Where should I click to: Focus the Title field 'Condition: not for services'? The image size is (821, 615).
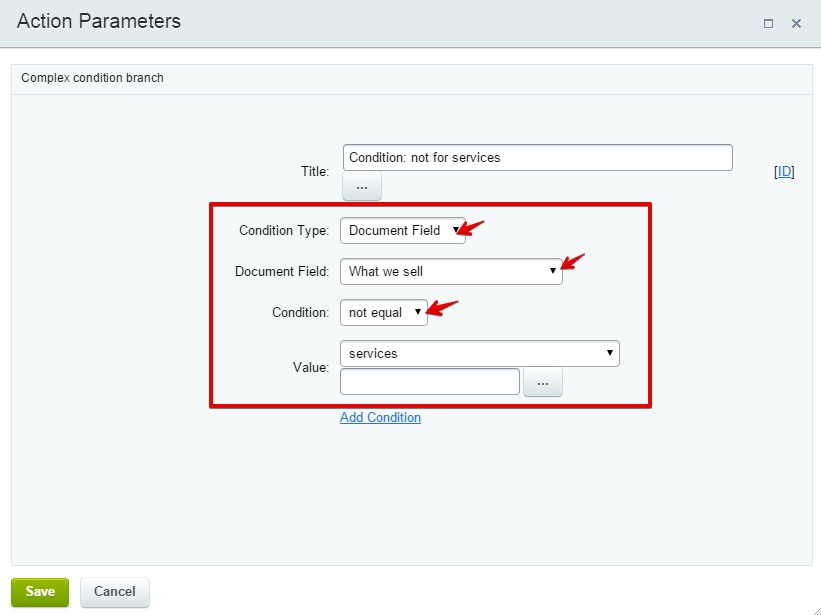pos(538,158)
